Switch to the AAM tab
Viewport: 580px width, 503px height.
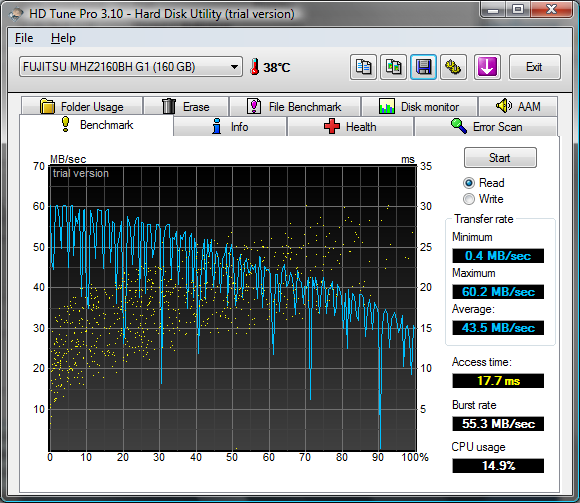tap(518, 107)
